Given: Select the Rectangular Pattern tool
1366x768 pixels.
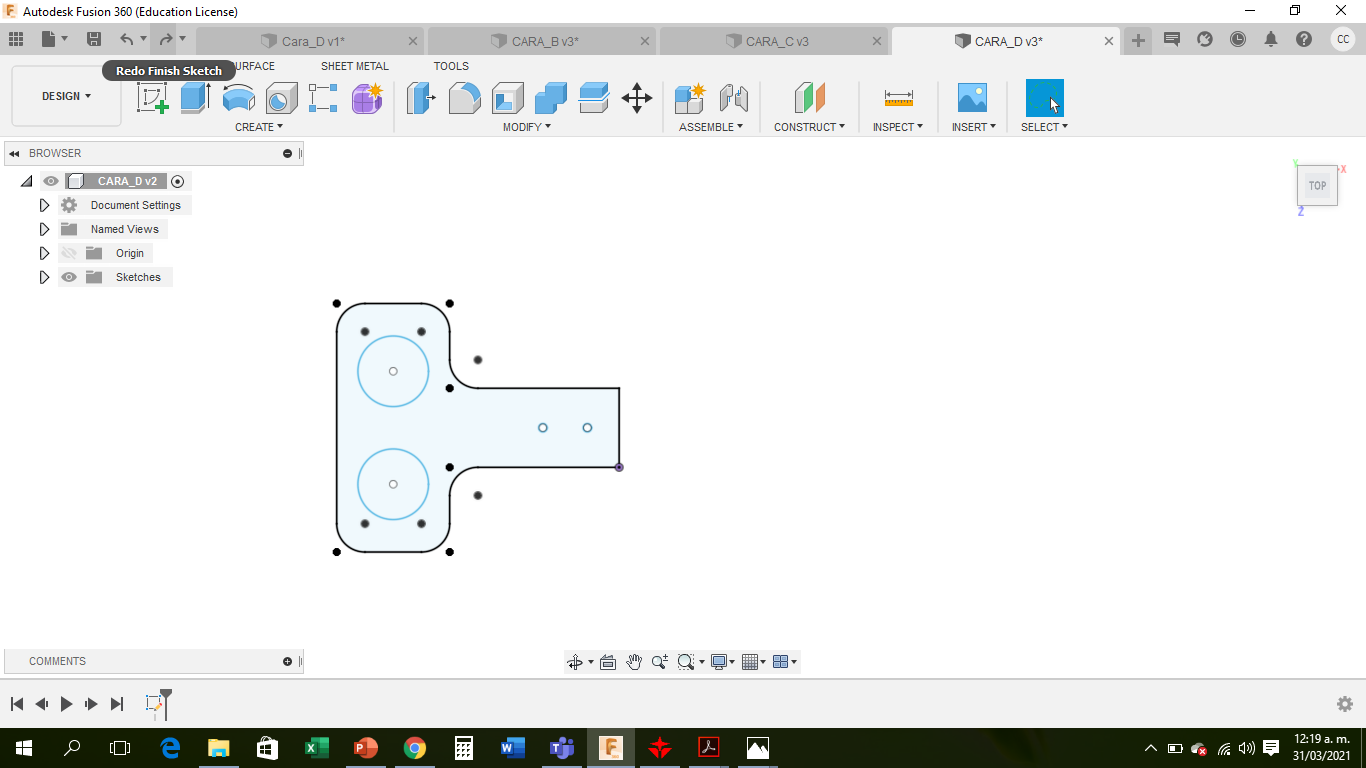Looking at the screenshot, I should 323,98.
